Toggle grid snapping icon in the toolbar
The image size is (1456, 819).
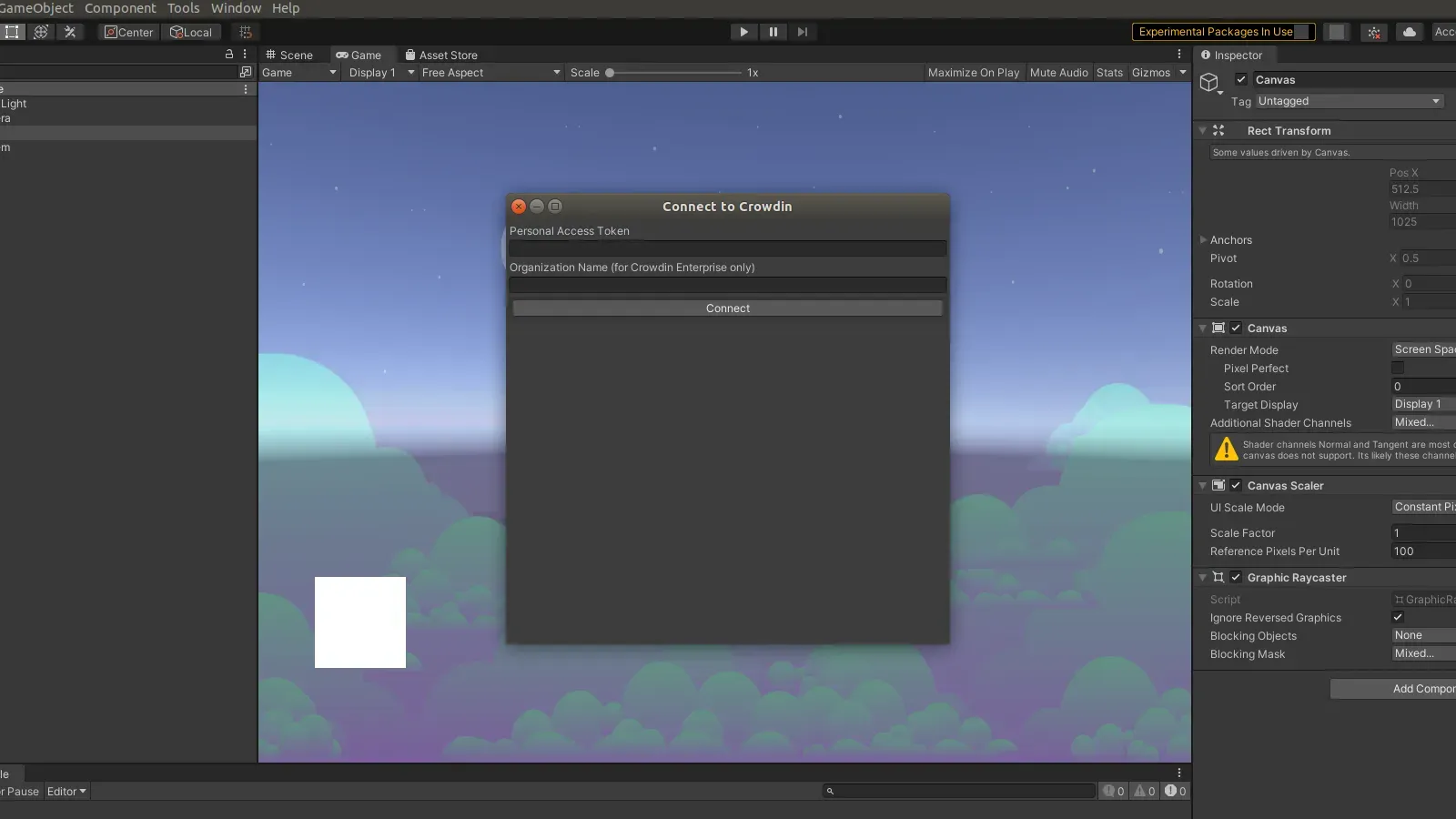(244, 32)
